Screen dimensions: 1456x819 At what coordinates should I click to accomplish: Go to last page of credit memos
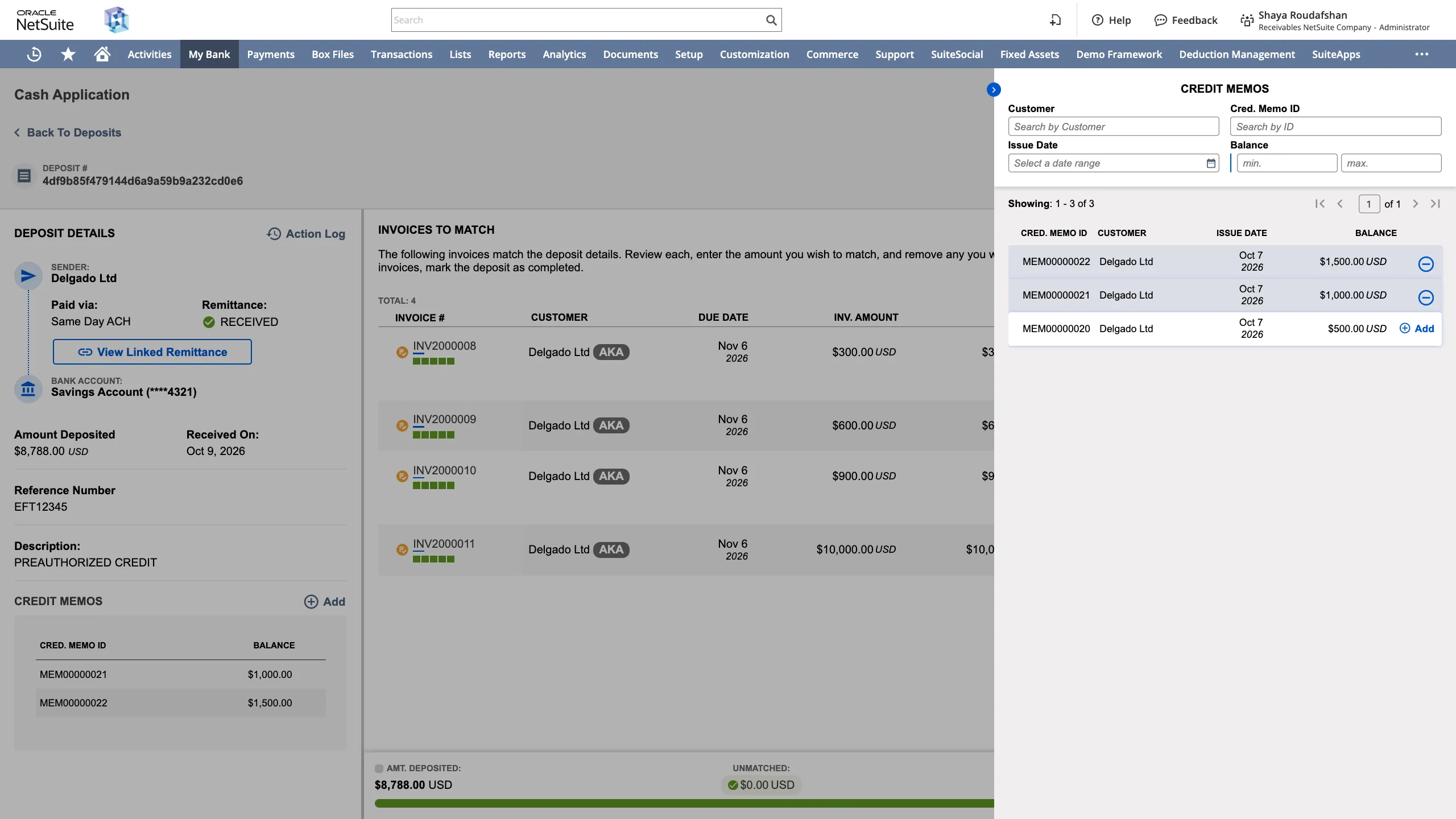coord(1436,204)
